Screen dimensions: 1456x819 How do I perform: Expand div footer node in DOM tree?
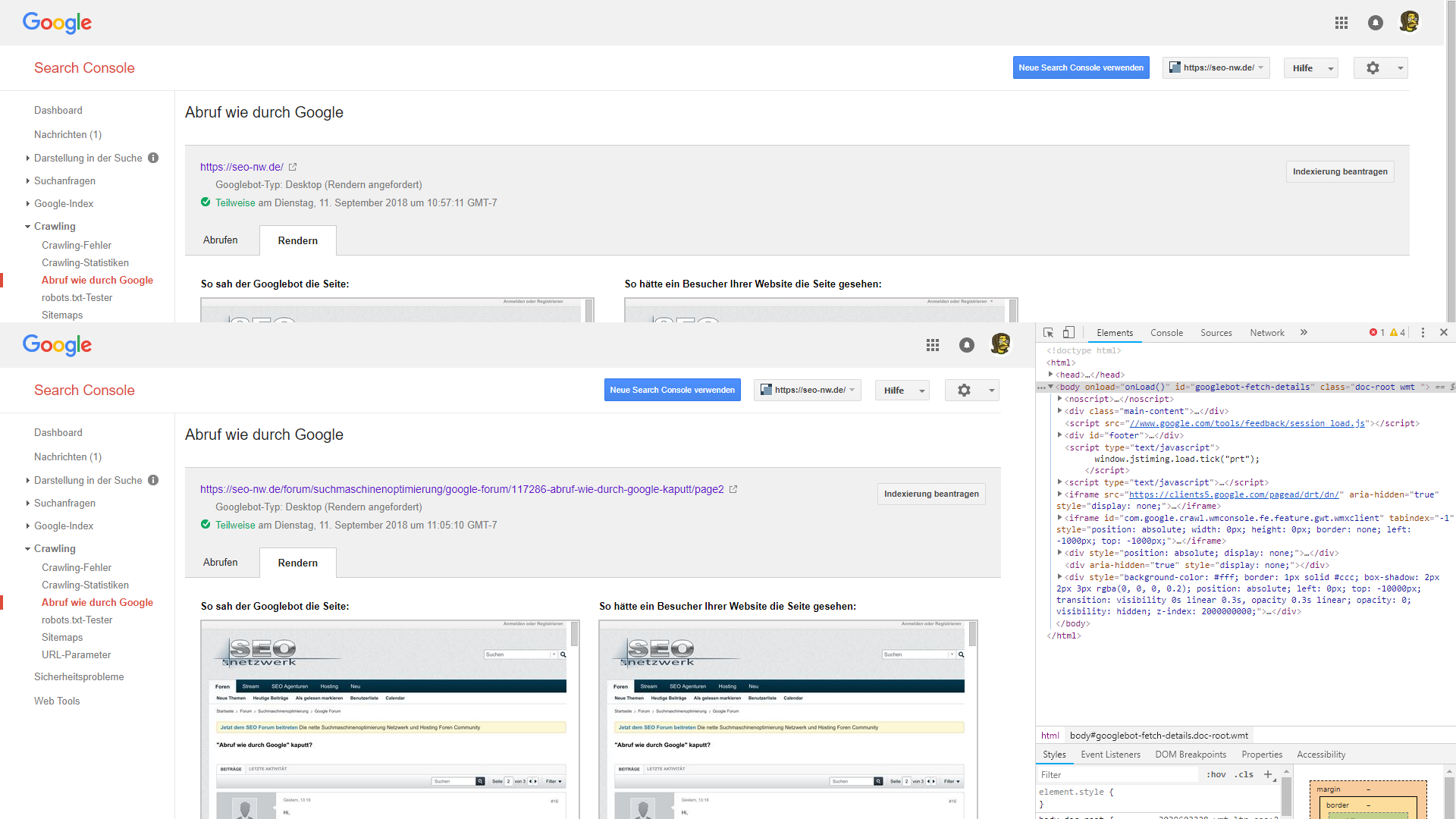point(1060,435)
